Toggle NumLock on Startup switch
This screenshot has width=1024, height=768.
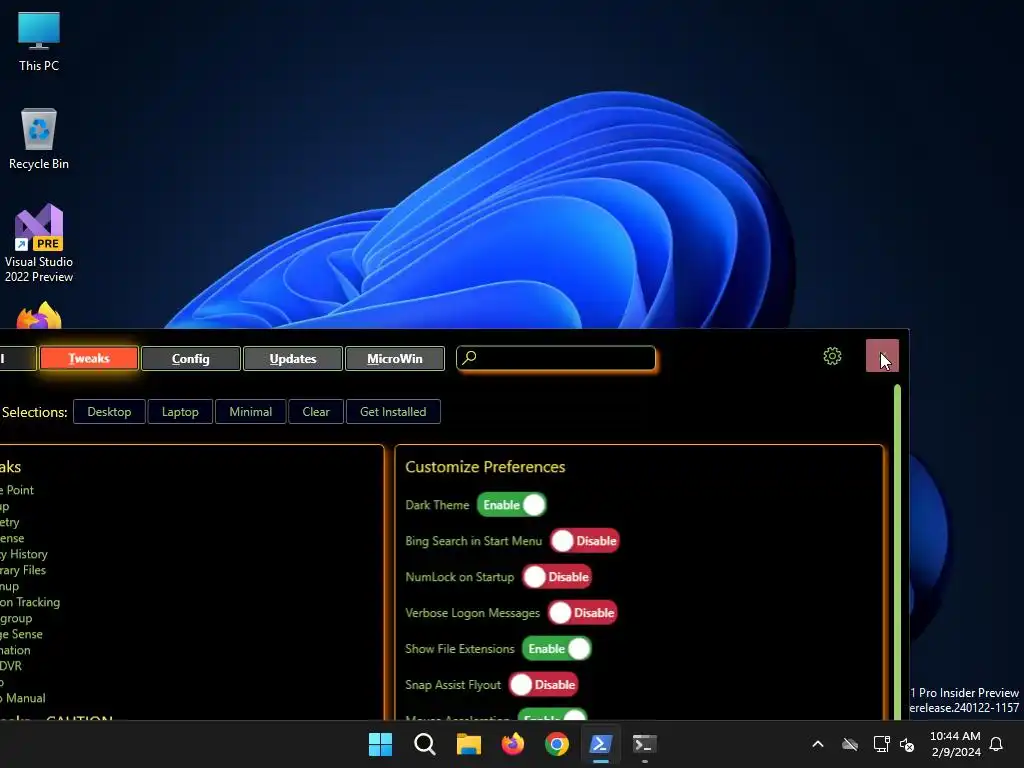(556, 577)
